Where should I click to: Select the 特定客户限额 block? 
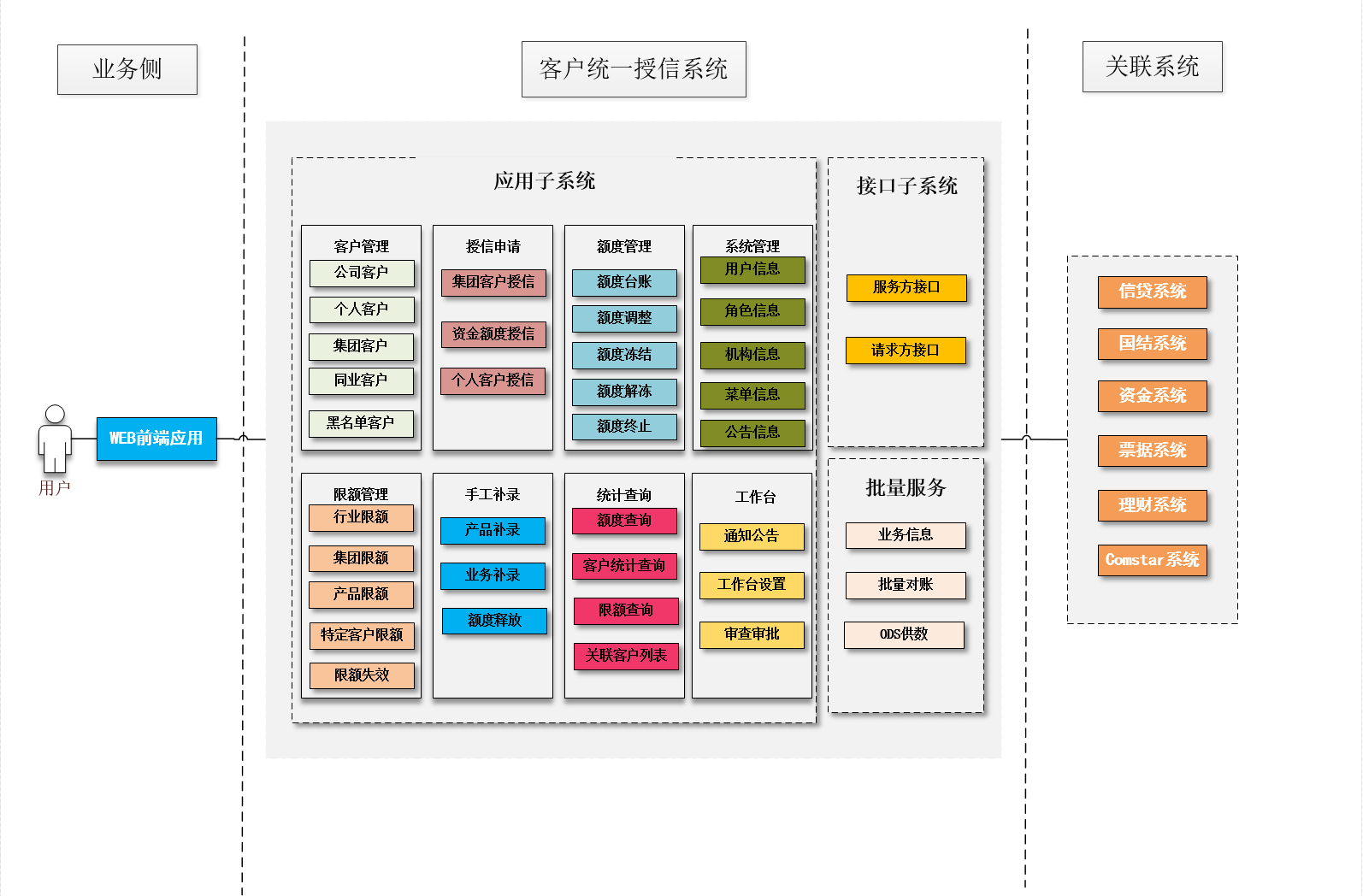pos(362,635)
